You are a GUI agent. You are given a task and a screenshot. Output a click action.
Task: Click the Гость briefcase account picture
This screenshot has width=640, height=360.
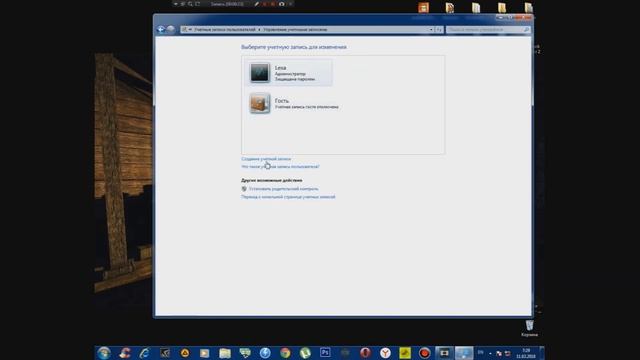pos(260,103)
